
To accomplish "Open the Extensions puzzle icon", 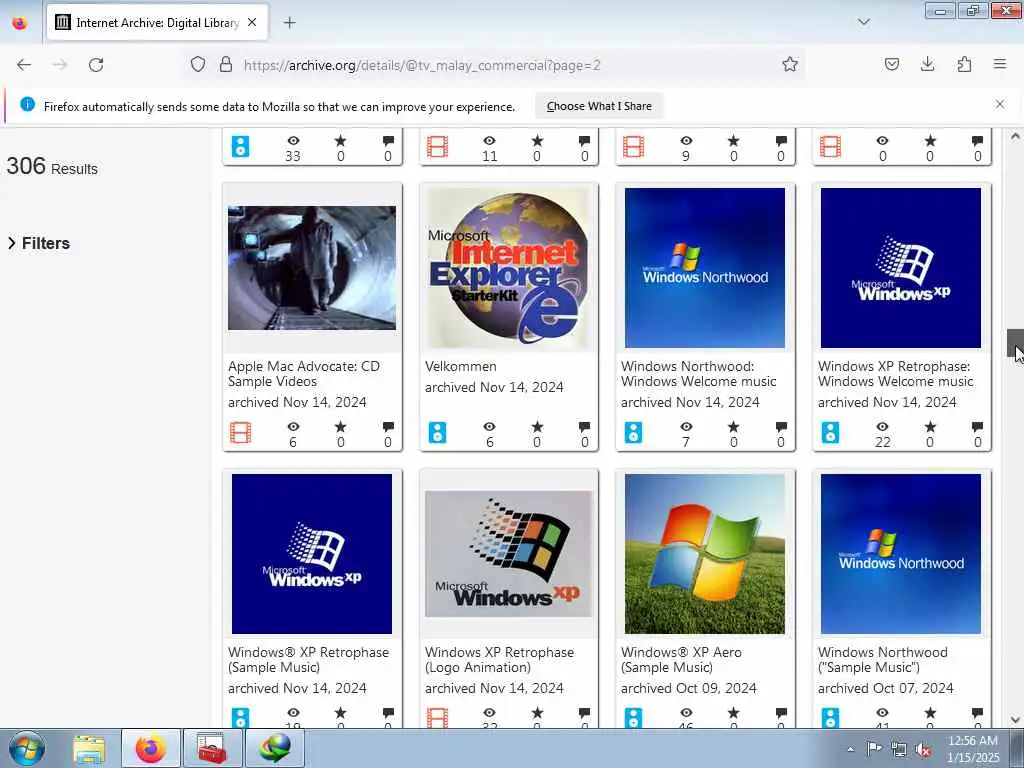I will pos(964,64).
